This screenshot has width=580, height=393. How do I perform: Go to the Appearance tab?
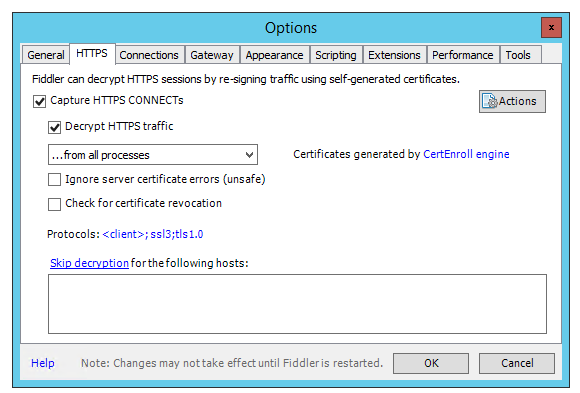point(274,55)
